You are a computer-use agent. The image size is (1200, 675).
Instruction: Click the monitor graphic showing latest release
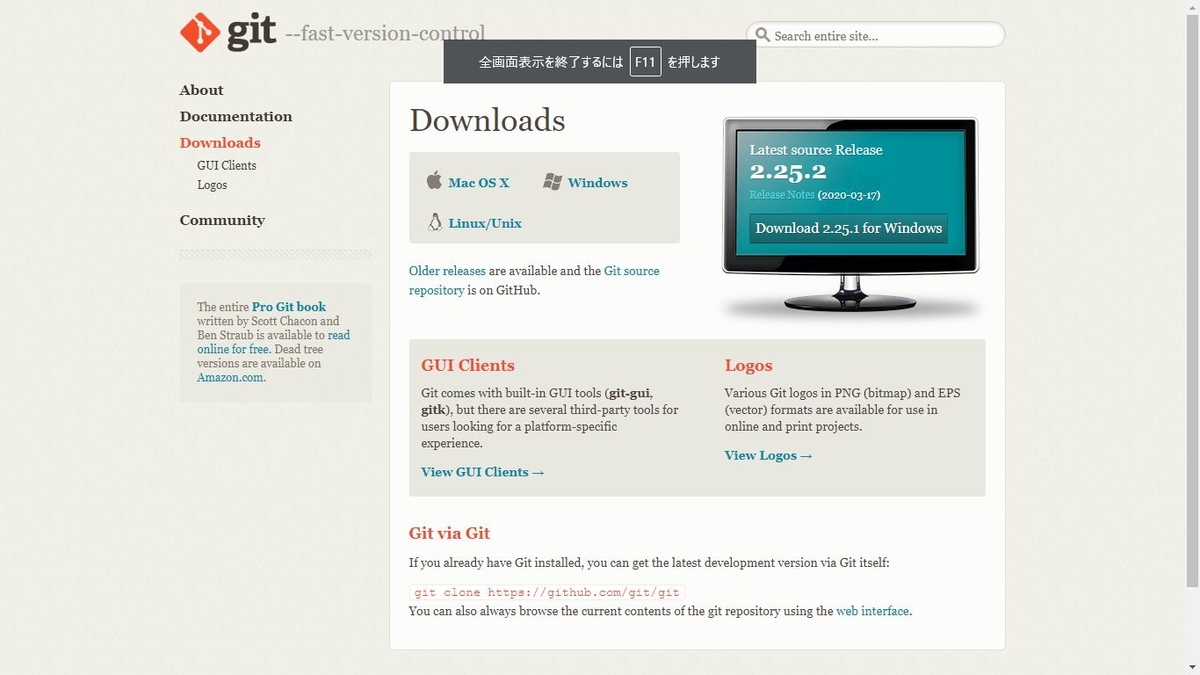(850, 217)
